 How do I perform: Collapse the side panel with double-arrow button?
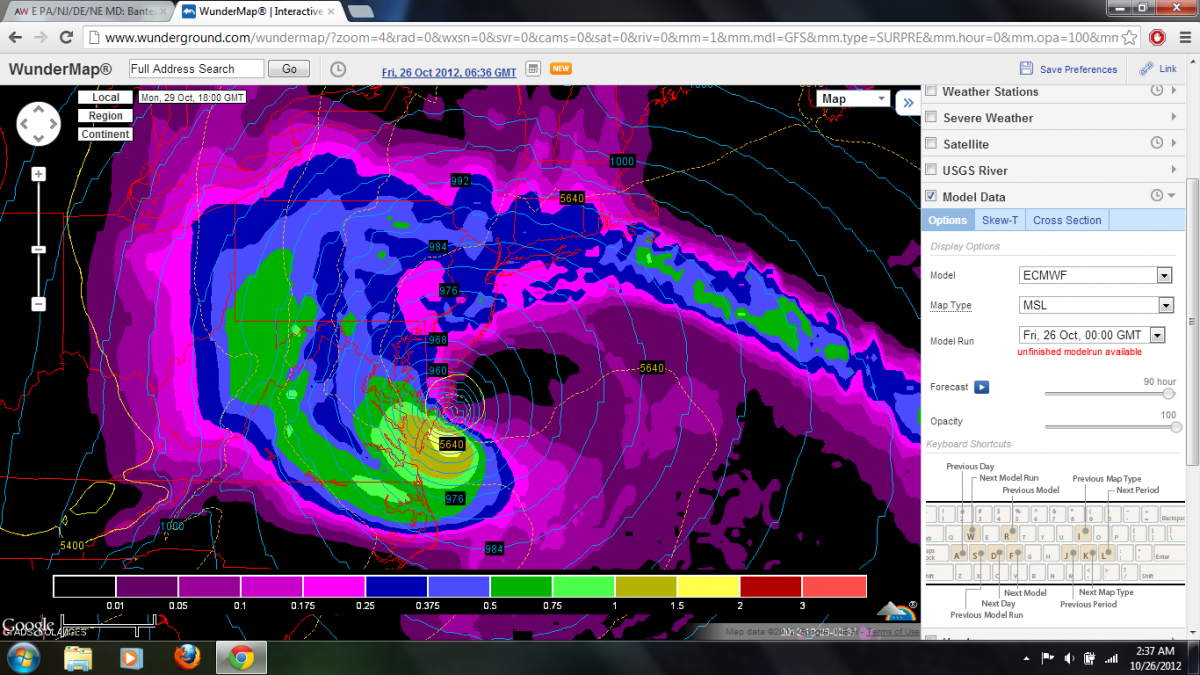pos(908,101)
